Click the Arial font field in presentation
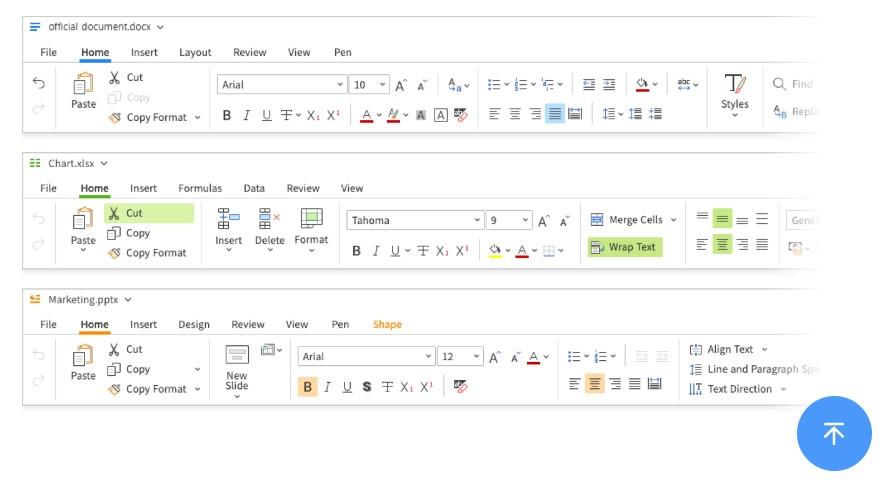Screen dimensions: 887x482 coord(366,356)
